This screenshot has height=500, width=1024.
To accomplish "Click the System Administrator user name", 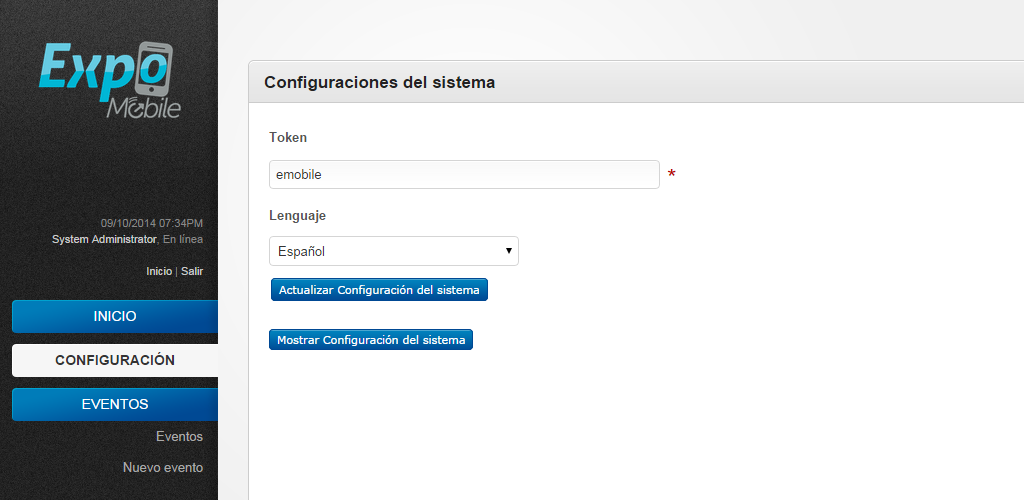I will point(104,239).
